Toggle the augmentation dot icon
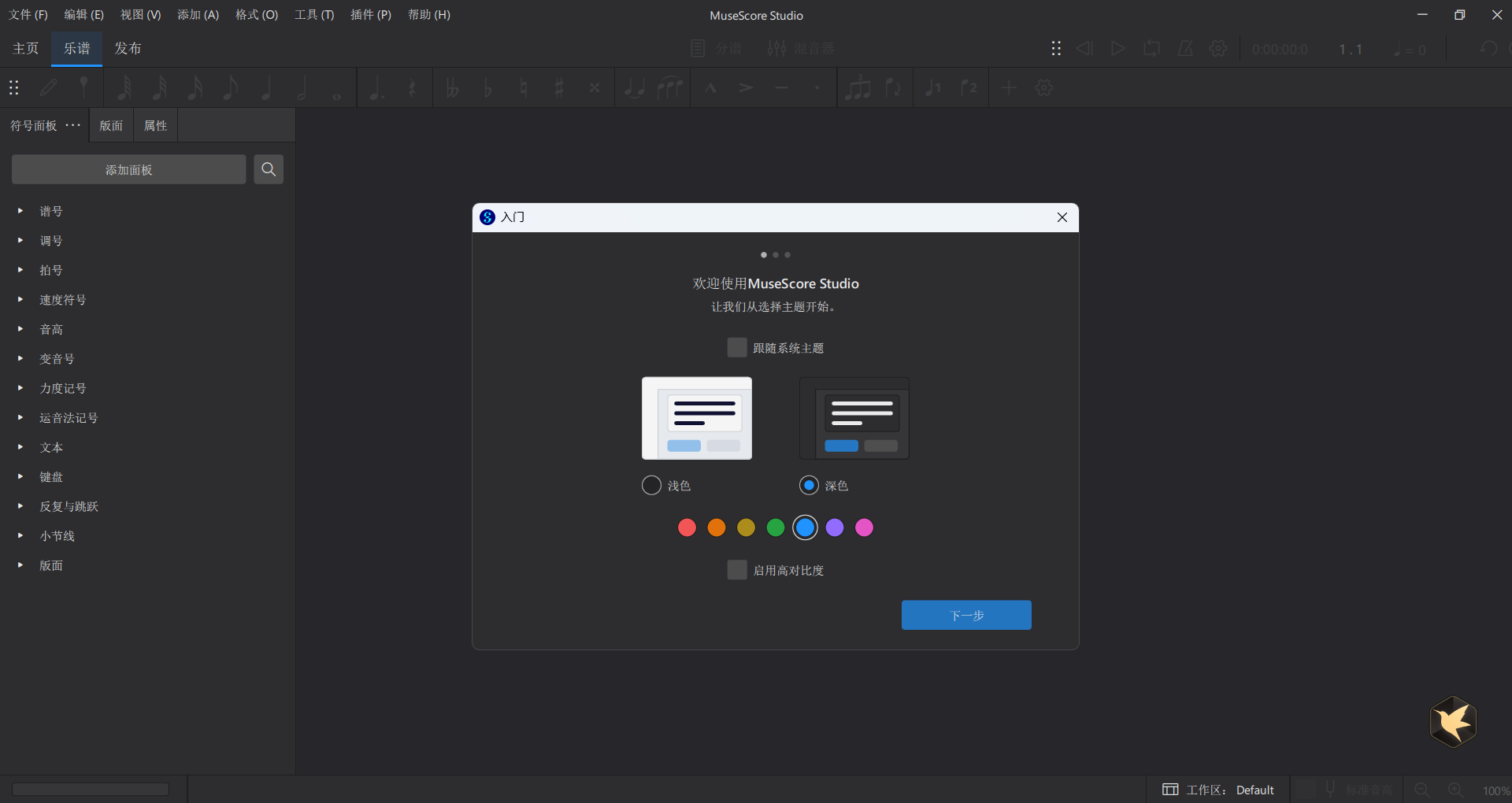Viewport: 1512px width, 803px height. point(376,88)
